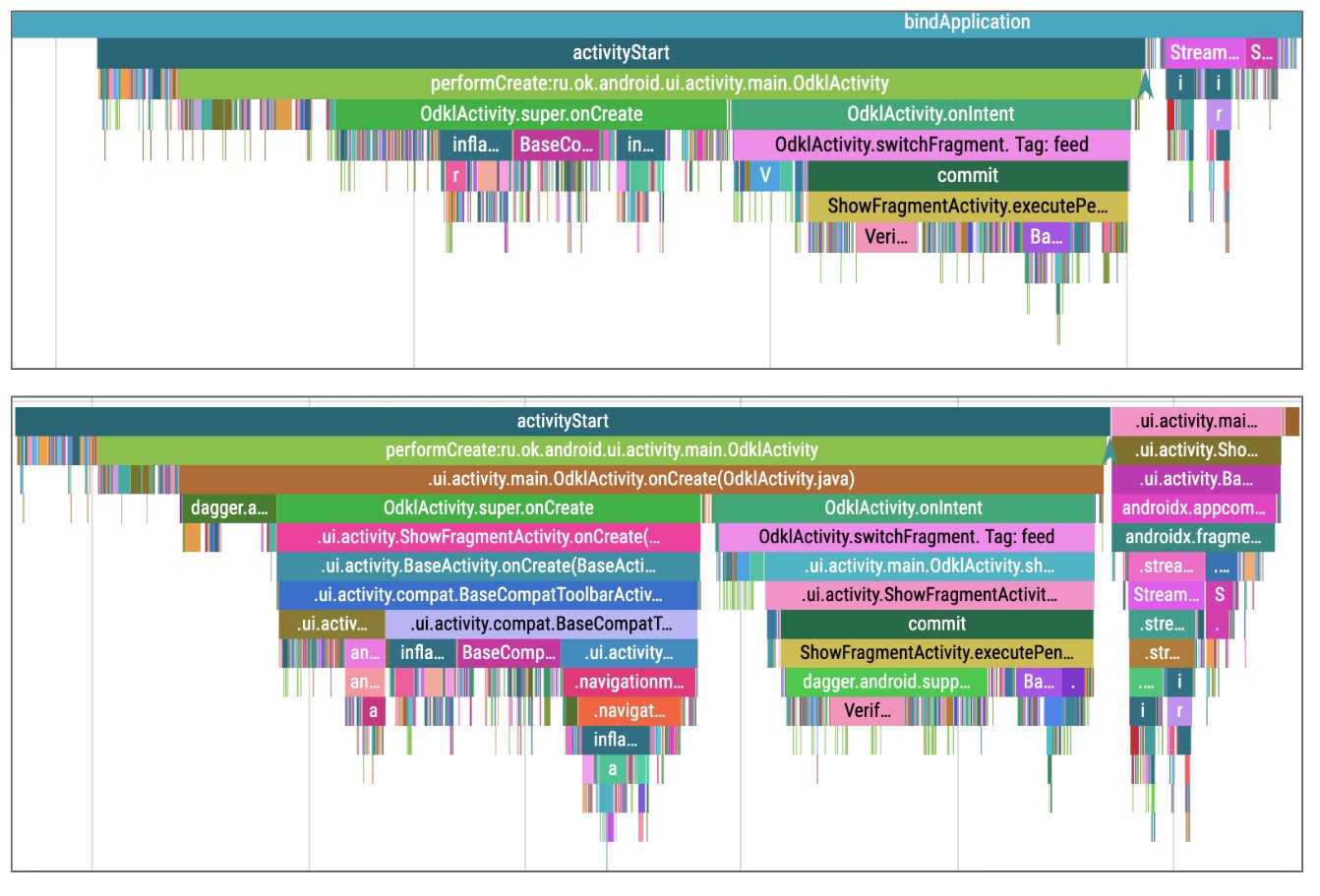Select the .ui.activity.ShowFragmentActivit... slice

click(x=930, y=595)
